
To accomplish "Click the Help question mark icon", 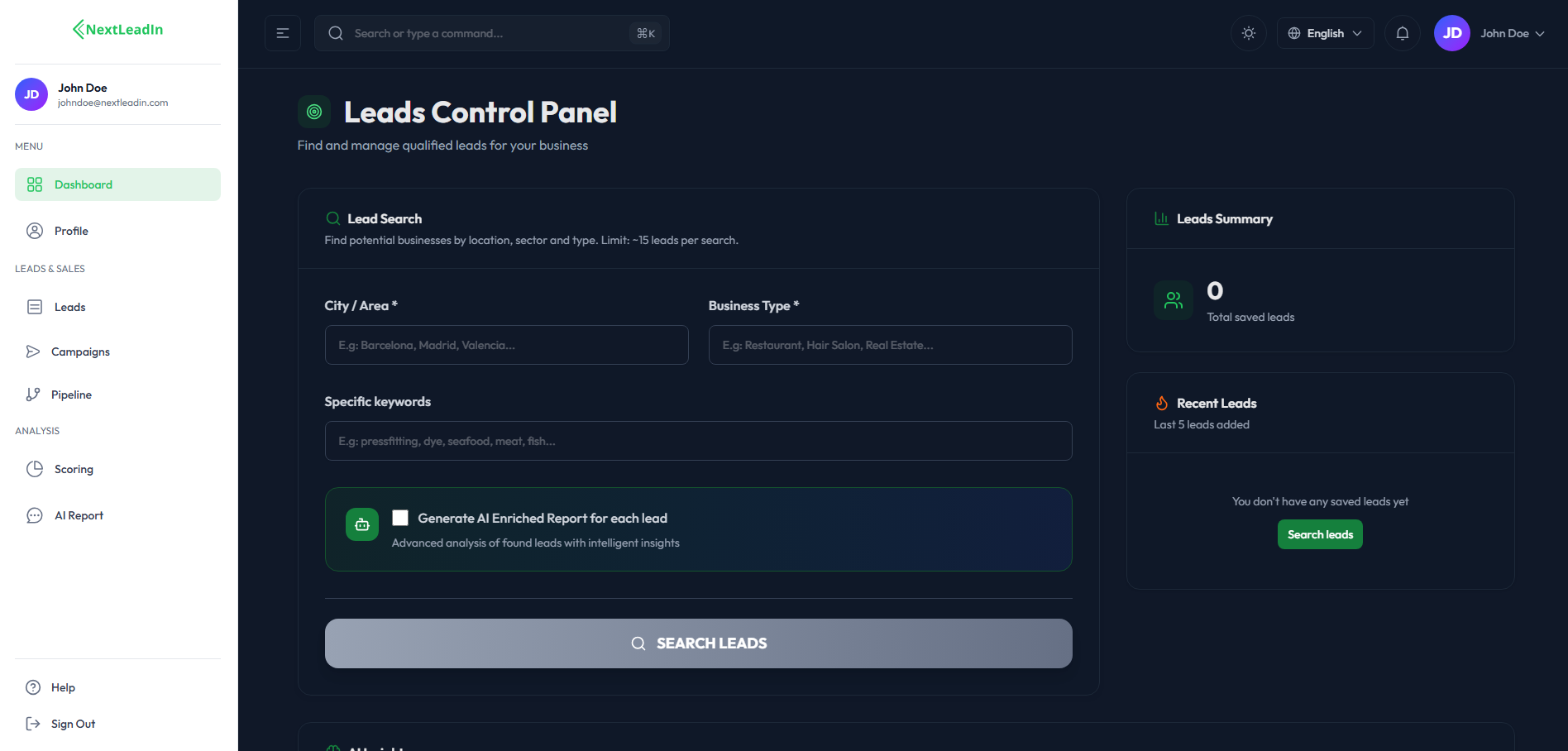I will [x=31, y=687].
